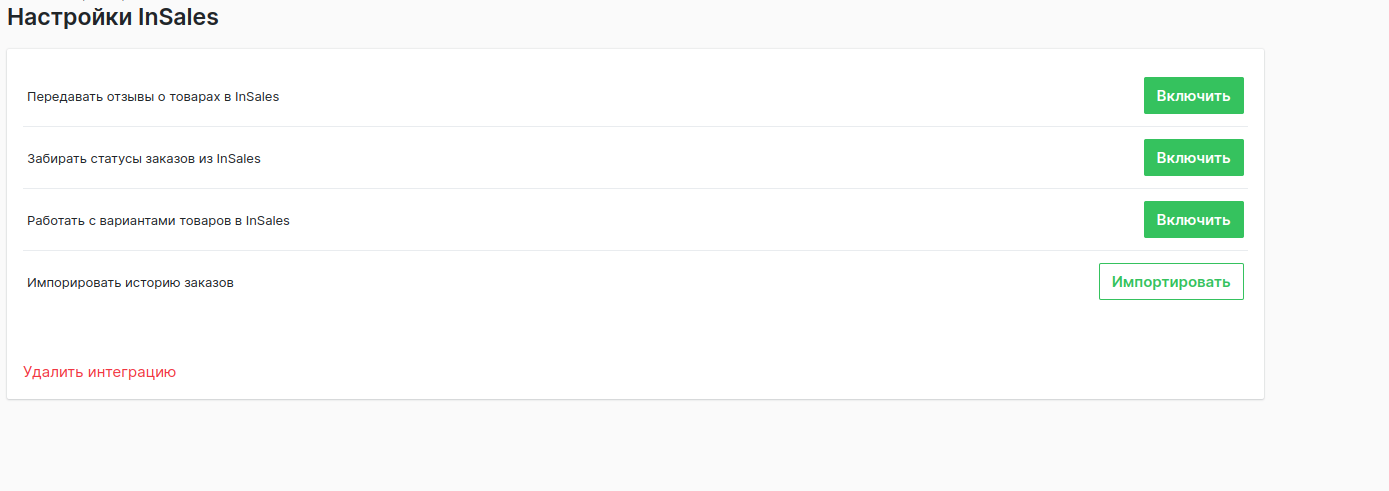Image resolution: width=1389 pixels, height=491 pixels.
Task: Click the Импортировать button
Action: 1170,282
